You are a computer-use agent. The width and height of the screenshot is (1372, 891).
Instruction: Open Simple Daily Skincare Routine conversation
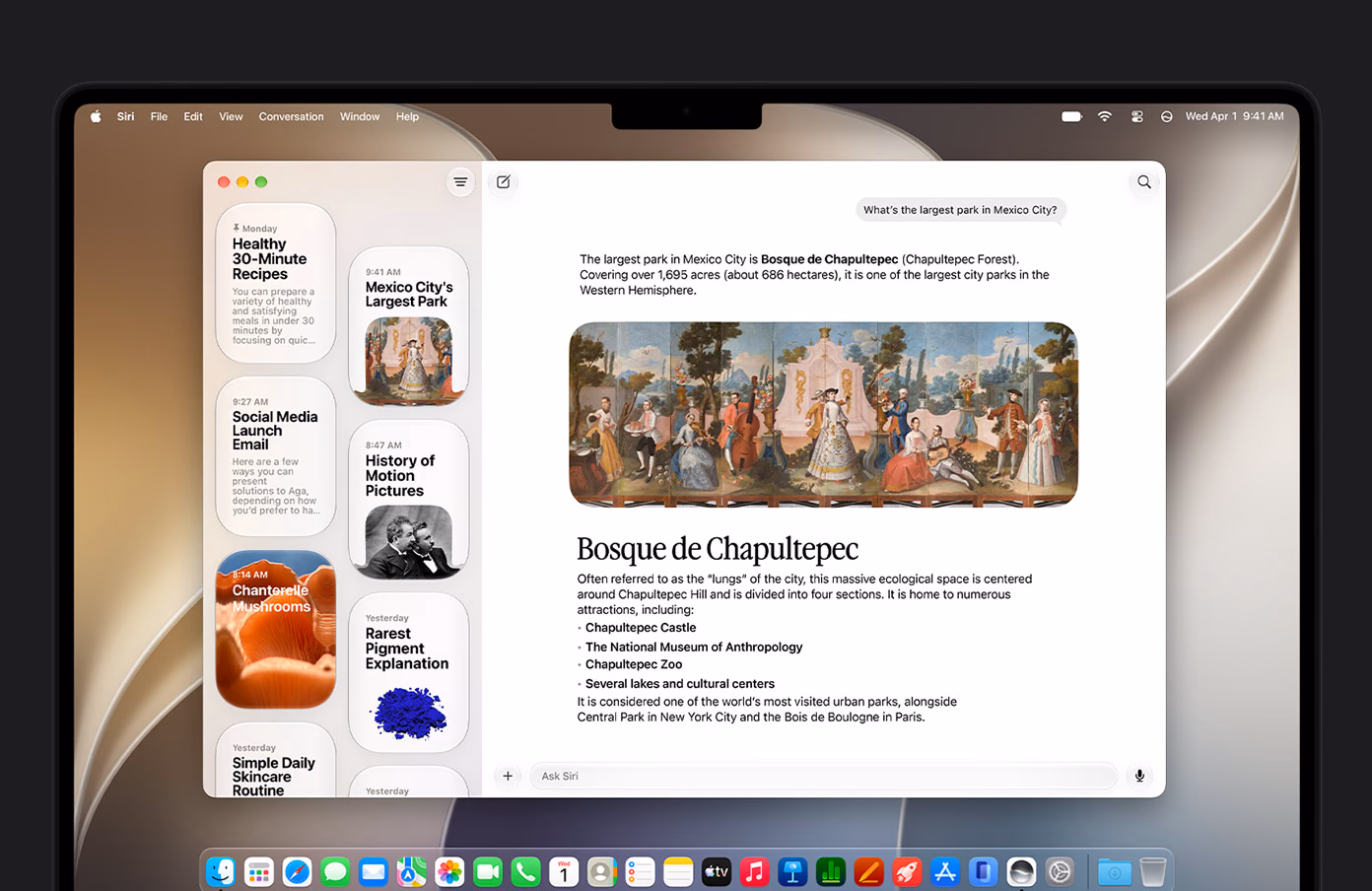point(276,760)
